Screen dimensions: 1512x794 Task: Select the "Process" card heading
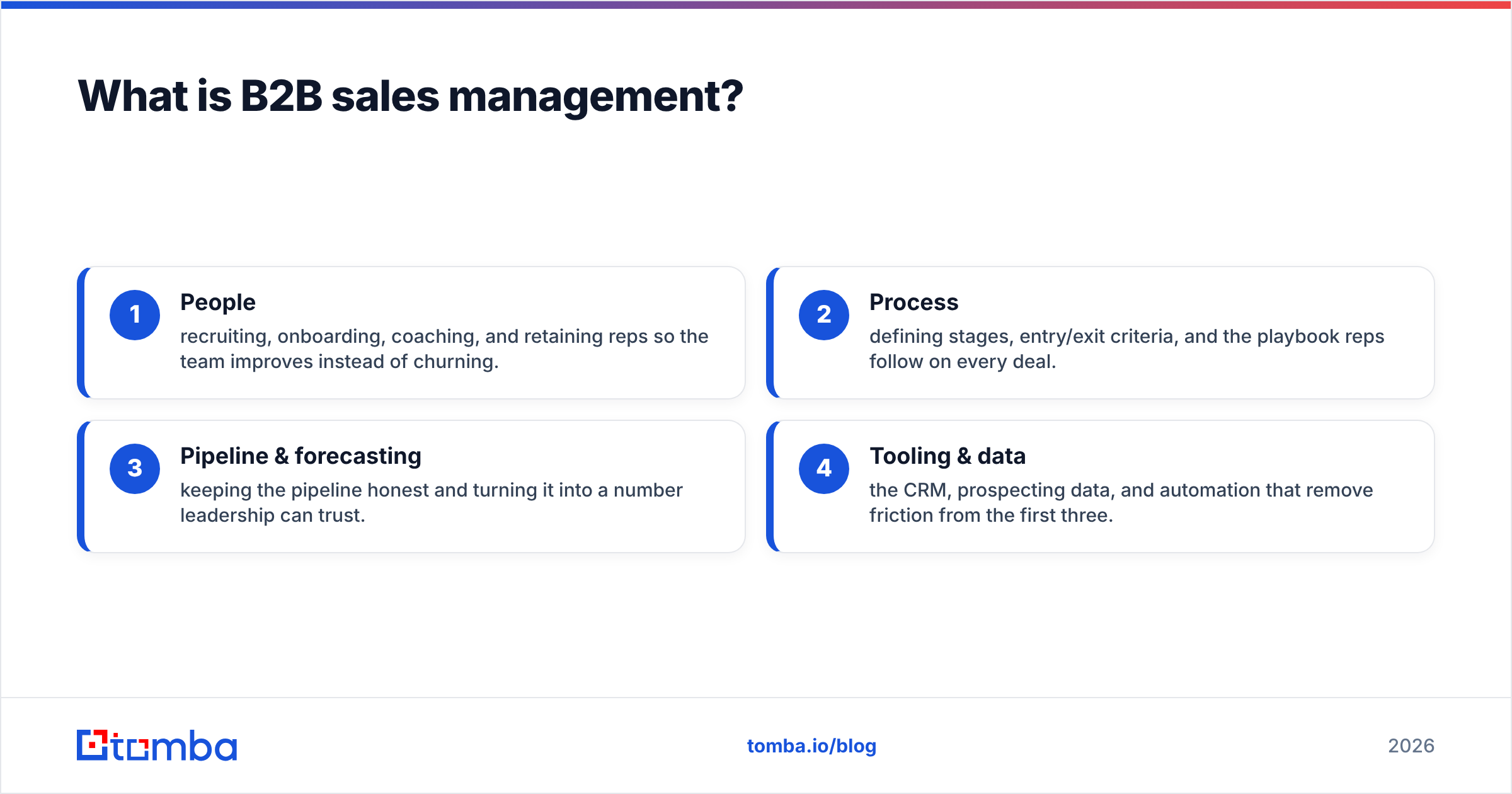(x=913, y=302)
